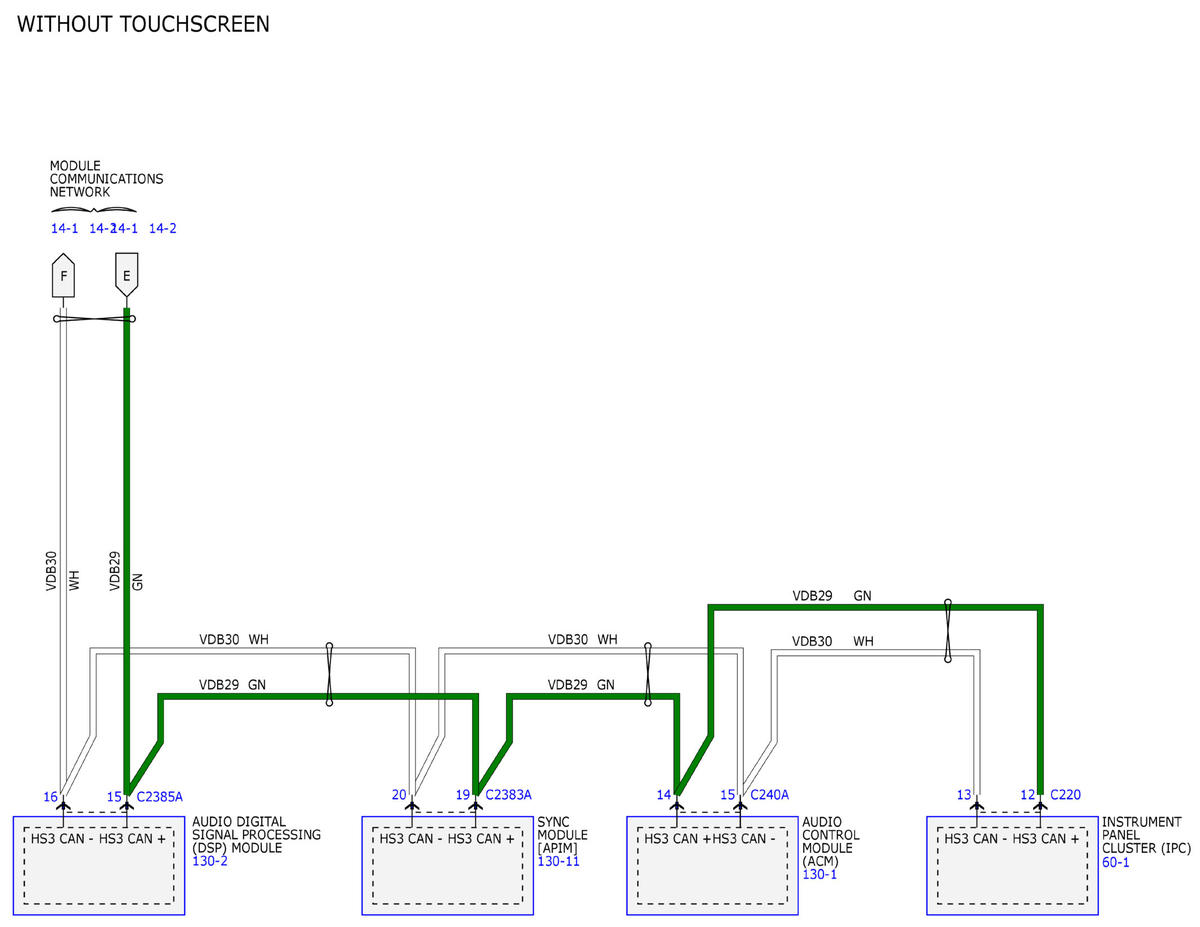Click the MODULE COMMUNICATIONS NETWORK label

(x=106, y=179)
